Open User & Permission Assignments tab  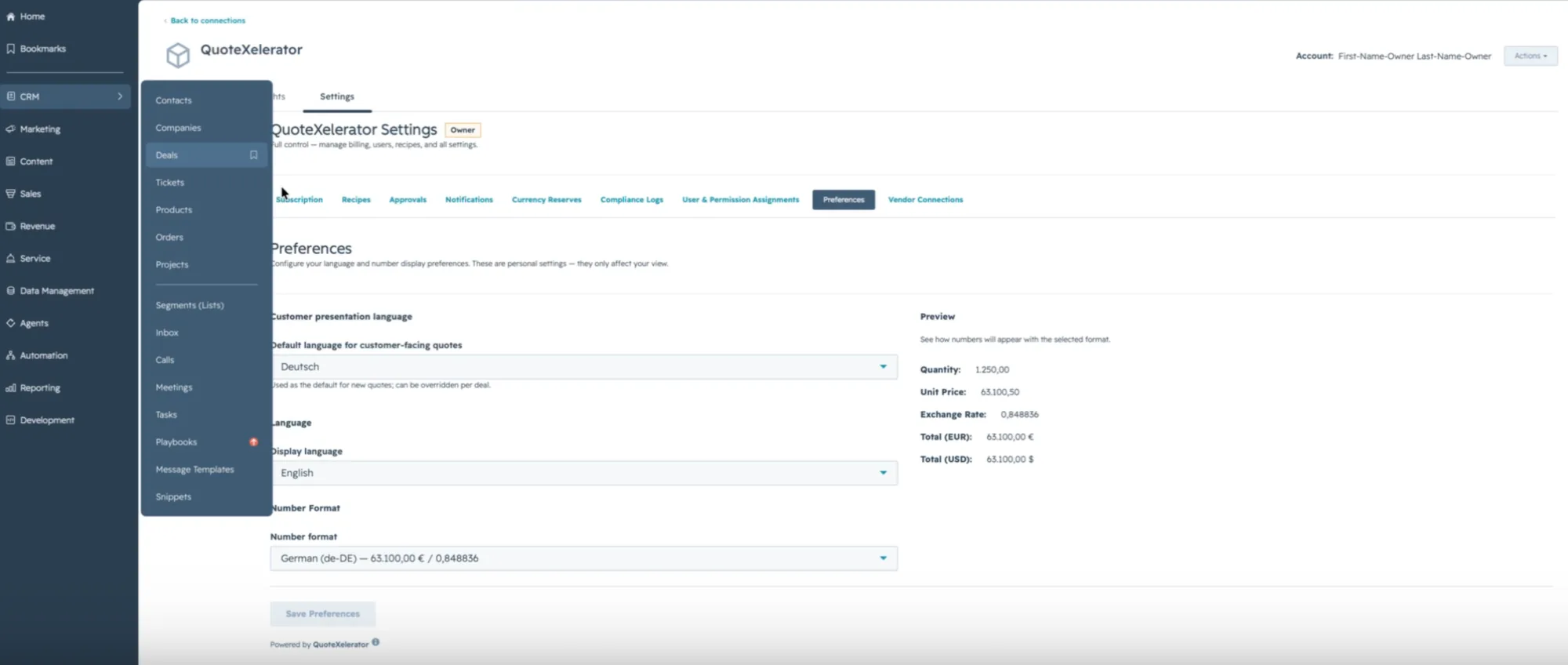point(741,200)
